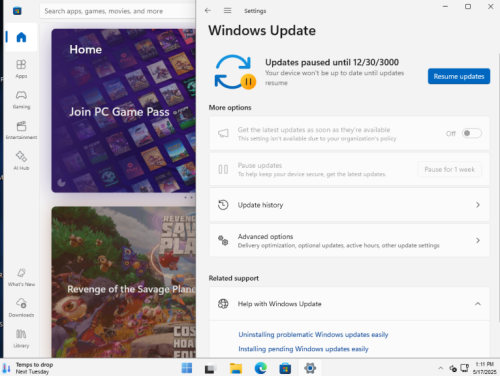Open Advanced options
This screenshot has width=500, height=376.
349,240
